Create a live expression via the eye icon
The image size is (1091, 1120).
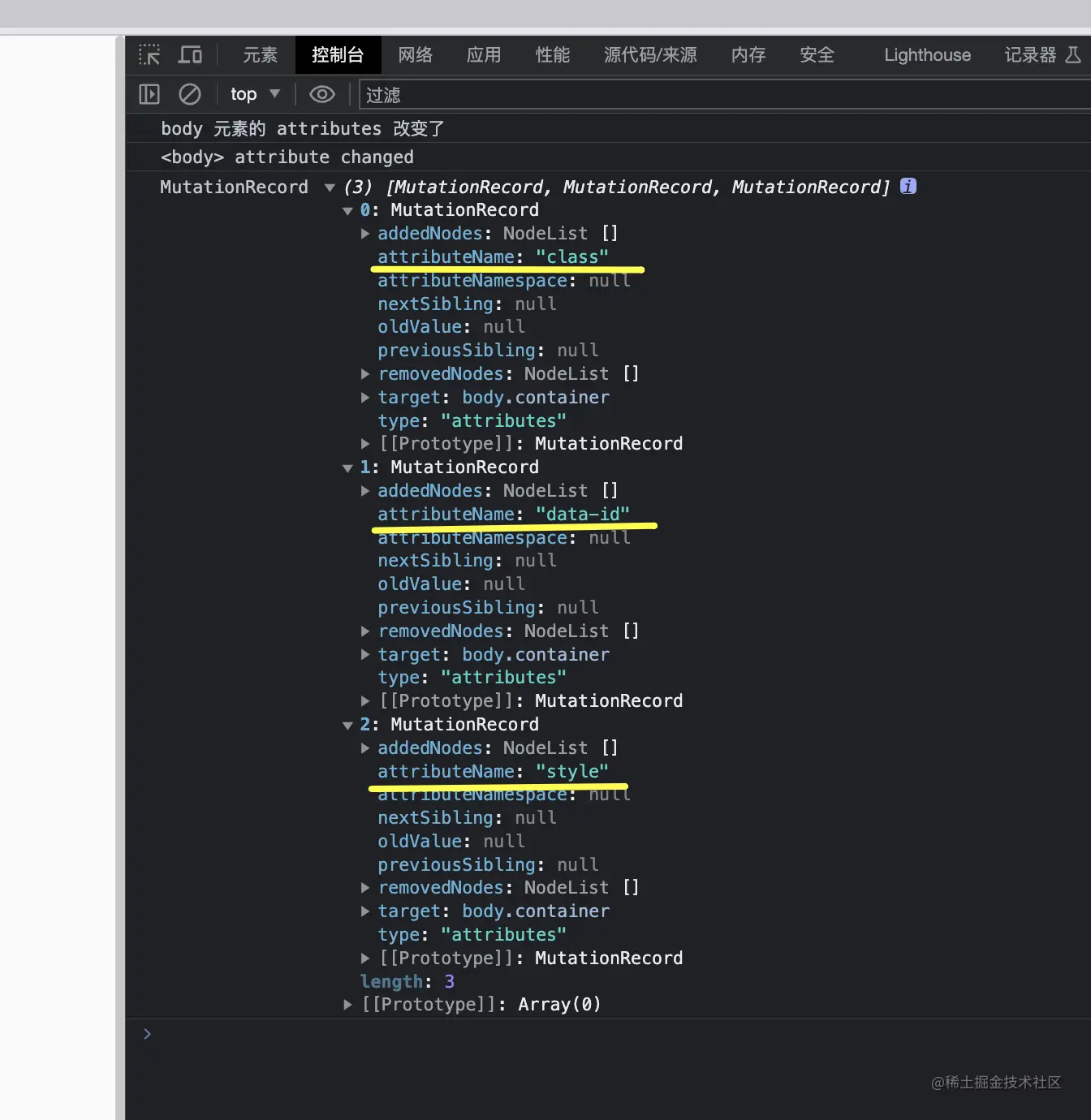coord(321,94)
